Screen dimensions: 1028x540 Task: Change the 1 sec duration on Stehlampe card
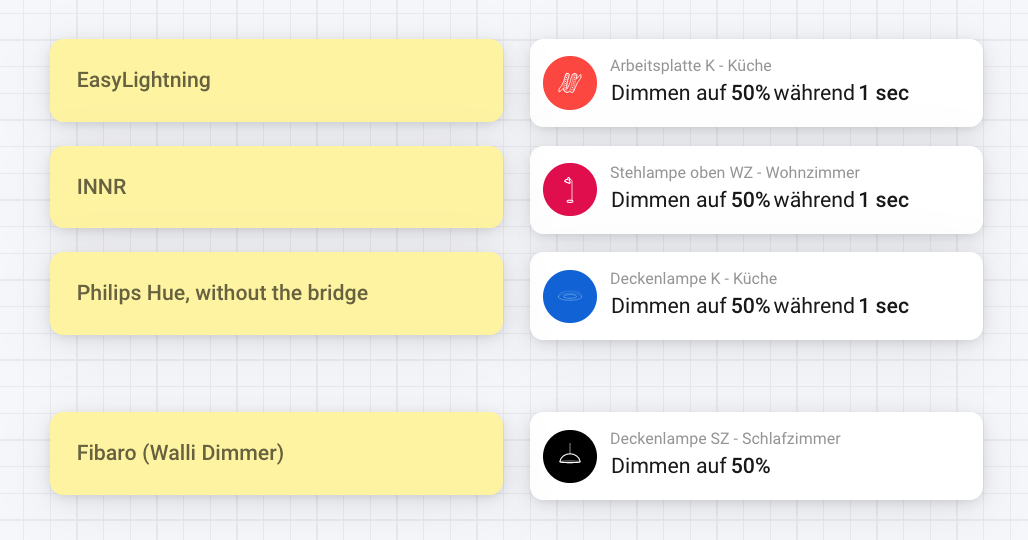tap(883, 200)
